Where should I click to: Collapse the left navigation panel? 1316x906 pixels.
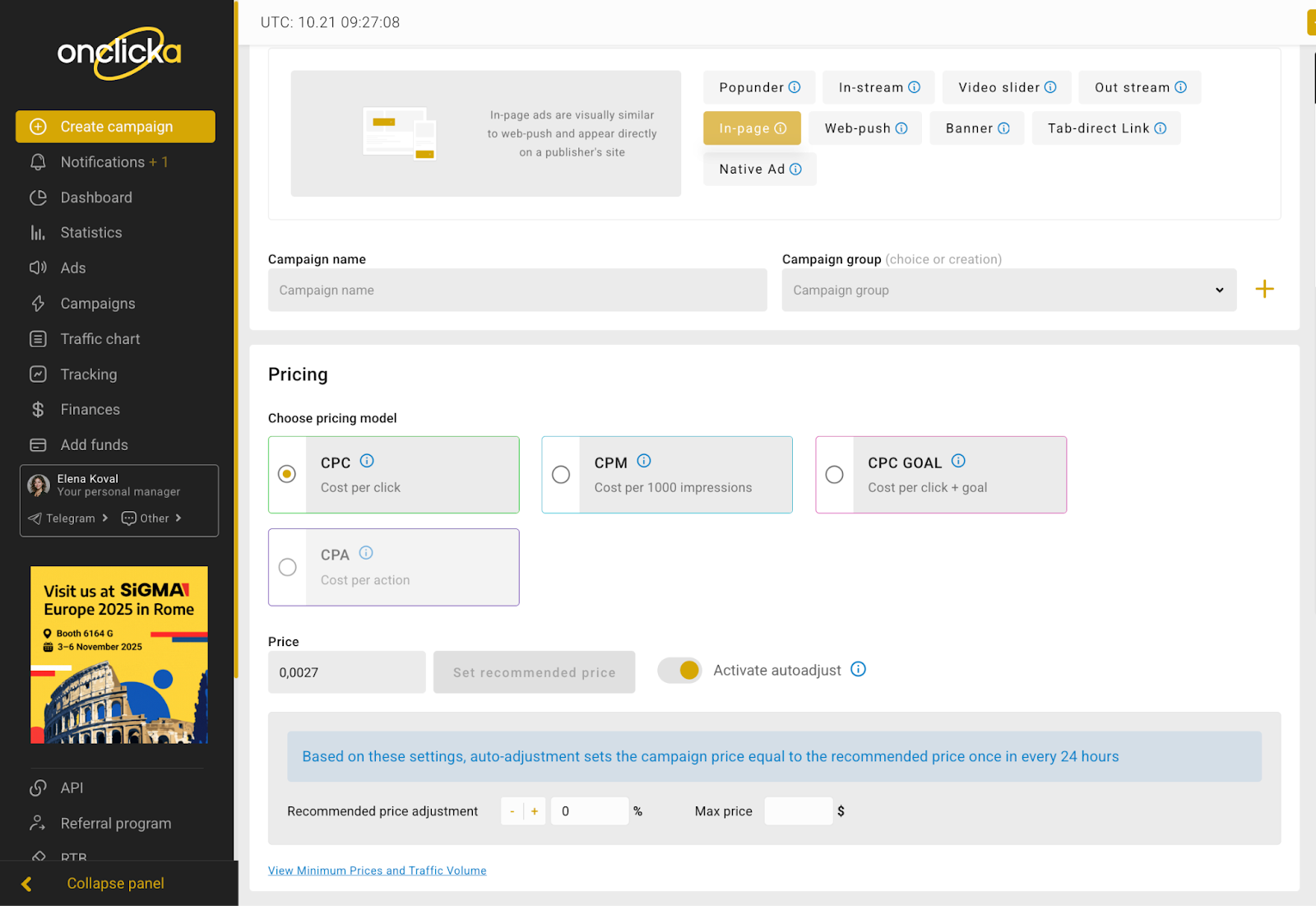click(115, 883)
